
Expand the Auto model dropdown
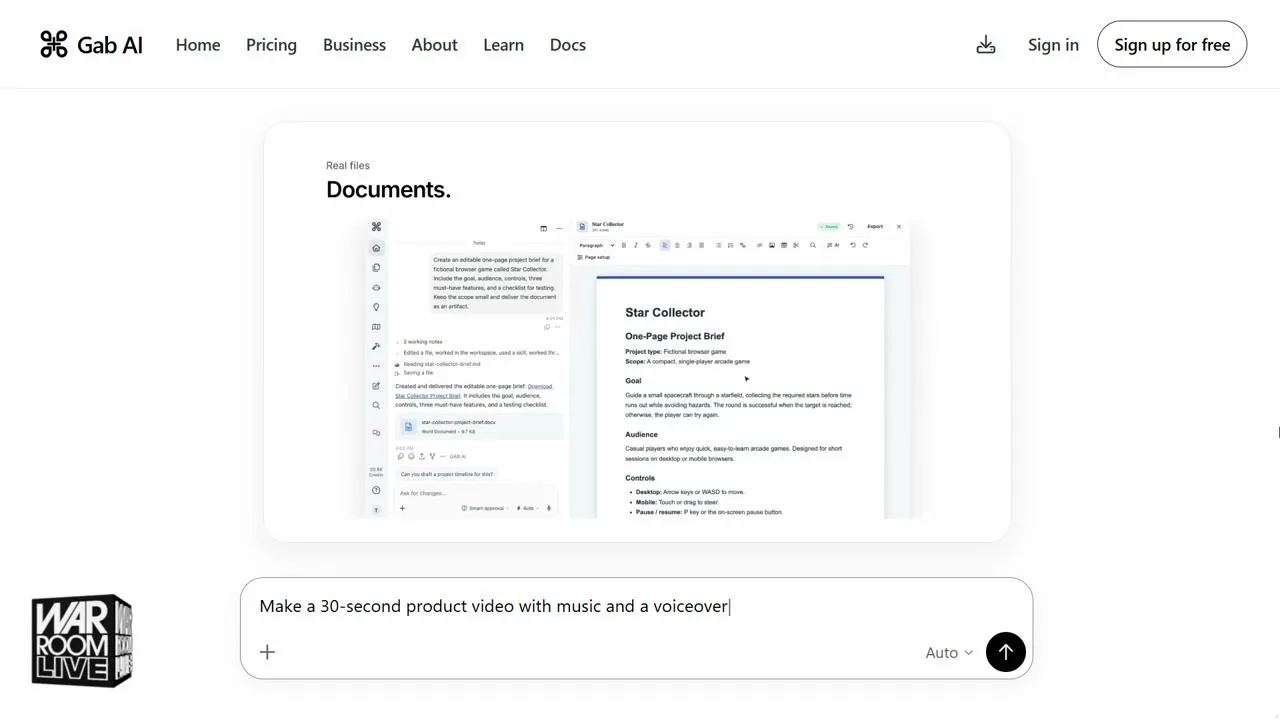point(949,652)
